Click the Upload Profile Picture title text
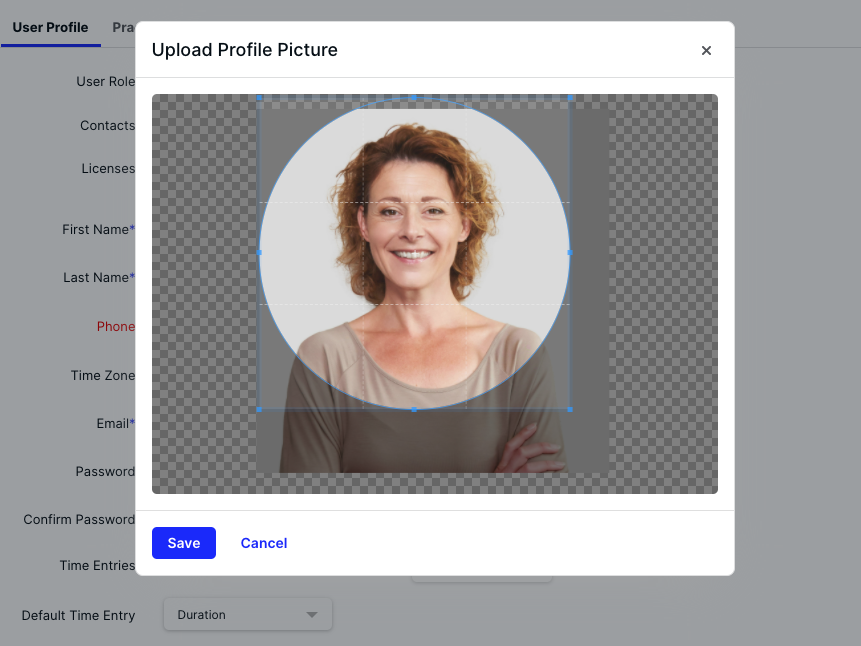The width and height of the screenshot is (861, 646). [245, 50]
